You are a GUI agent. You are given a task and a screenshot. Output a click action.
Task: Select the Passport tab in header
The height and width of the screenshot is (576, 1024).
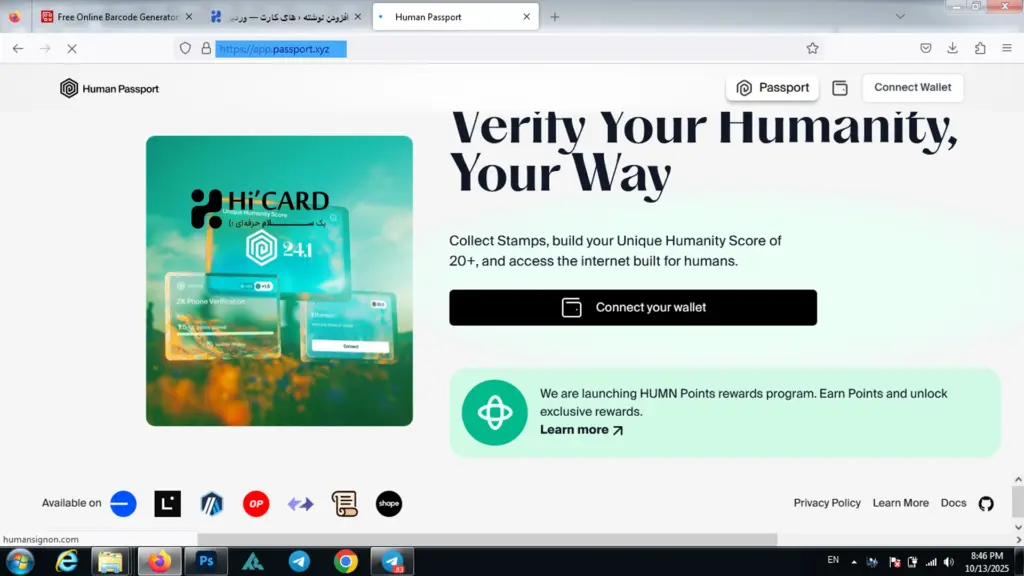point(772,88)
